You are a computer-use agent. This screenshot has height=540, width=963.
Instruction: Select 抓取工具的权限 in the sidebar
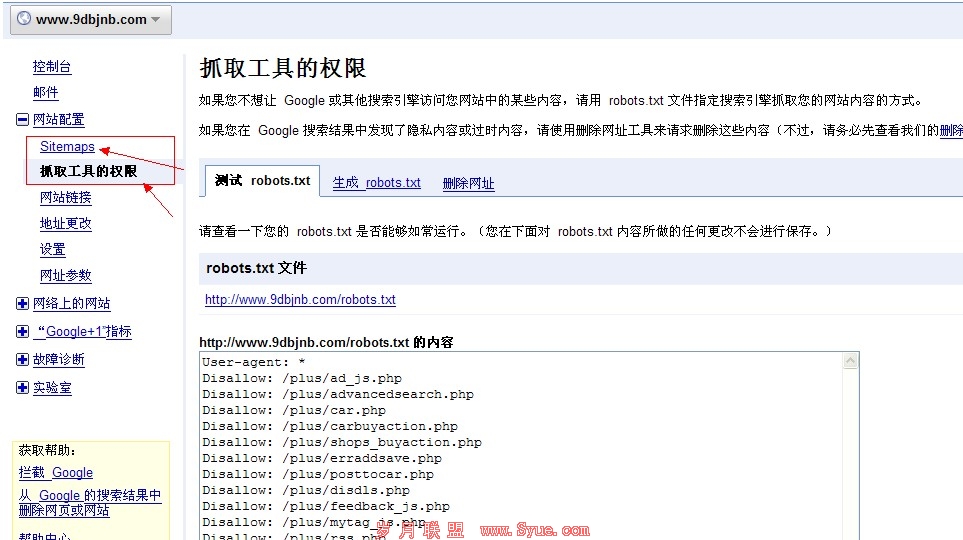point(88,172)
